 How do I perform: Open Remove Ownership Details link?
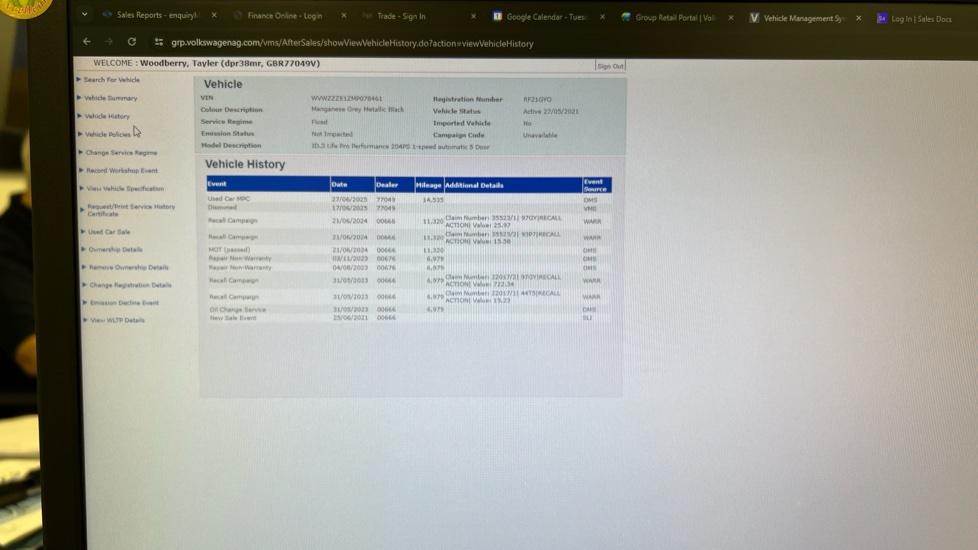point(128,267)
